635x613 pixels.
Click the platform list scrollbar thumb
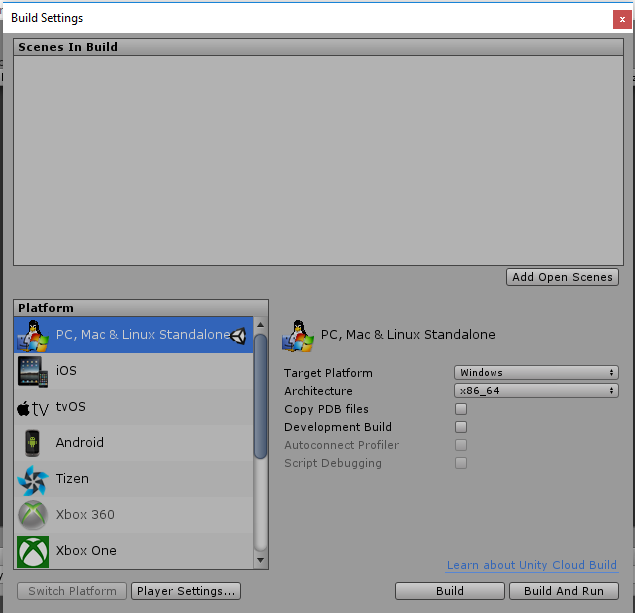coord(260,397)
